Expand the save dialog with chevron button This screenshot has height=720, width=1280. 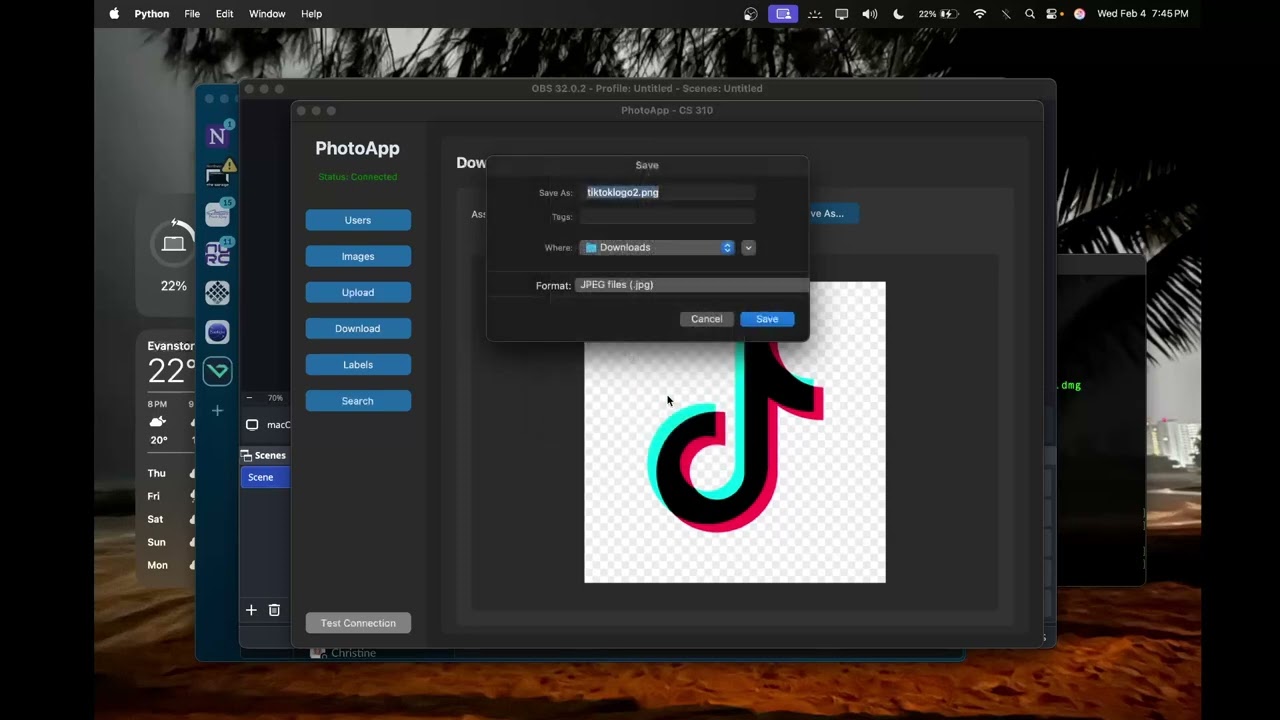point(748,247)
